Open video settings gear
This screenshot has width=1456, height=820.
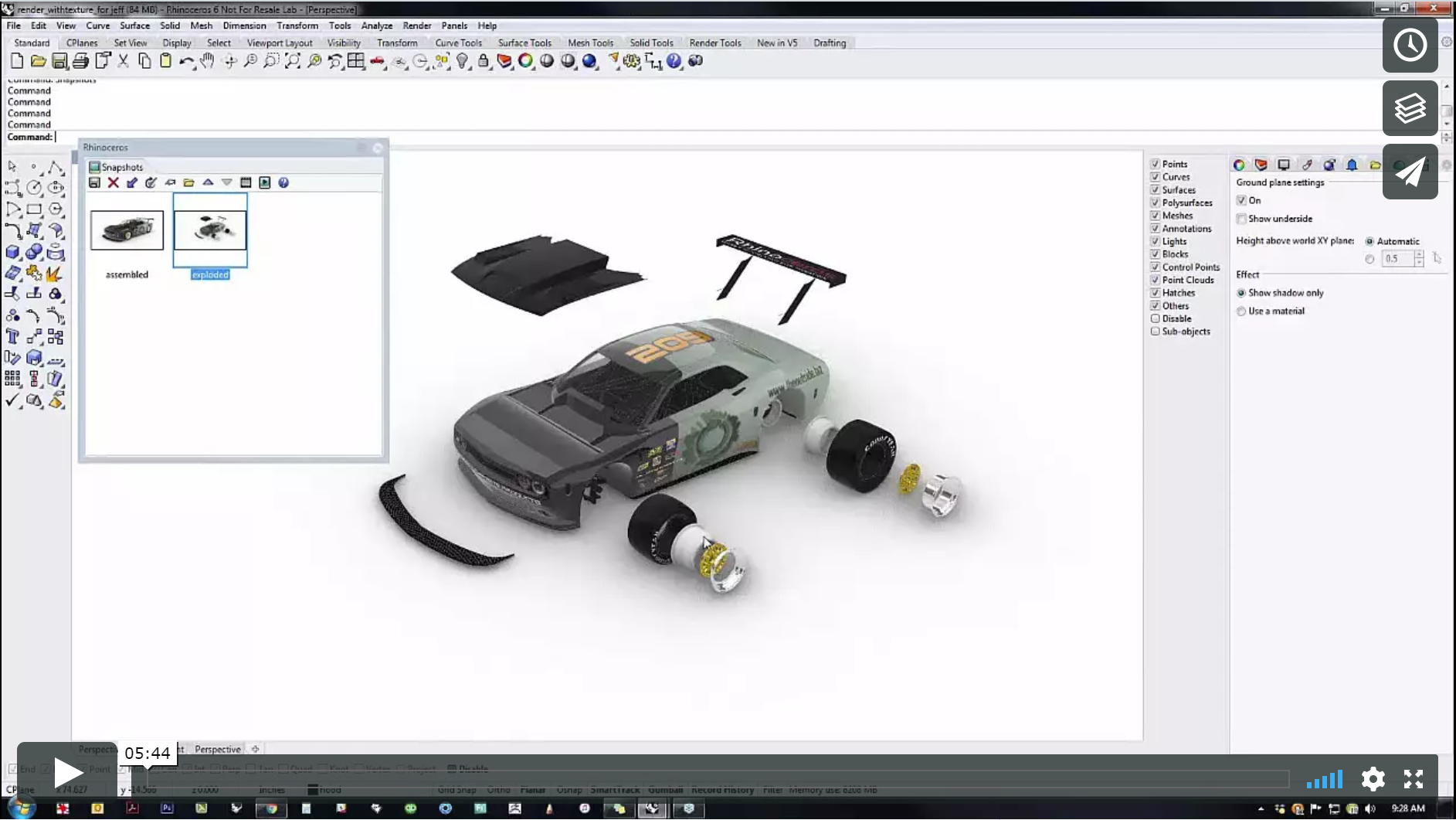coord(1373,779)
